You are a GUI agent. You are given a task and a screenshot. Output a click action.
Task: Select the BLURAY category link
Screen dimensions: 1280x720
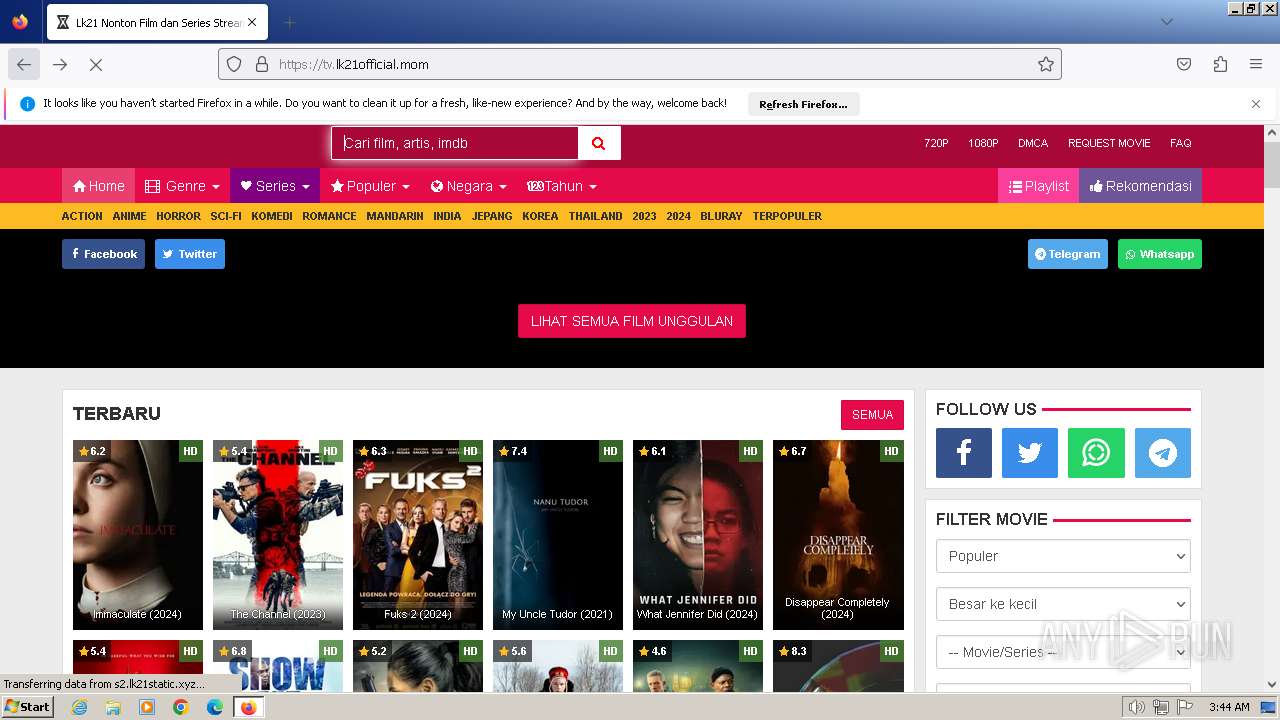[x=721, y=216]
